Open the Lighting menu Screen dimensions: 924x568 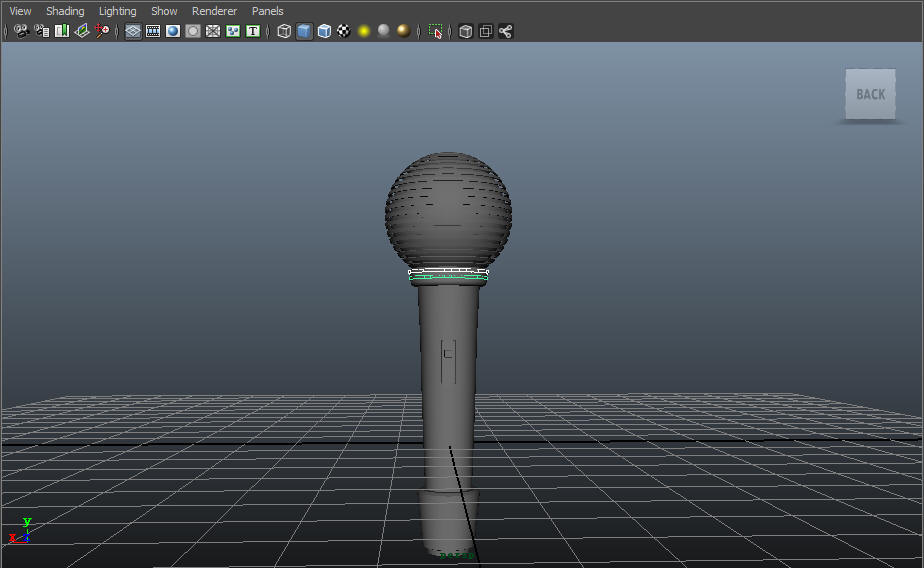[x=118, y=11]
